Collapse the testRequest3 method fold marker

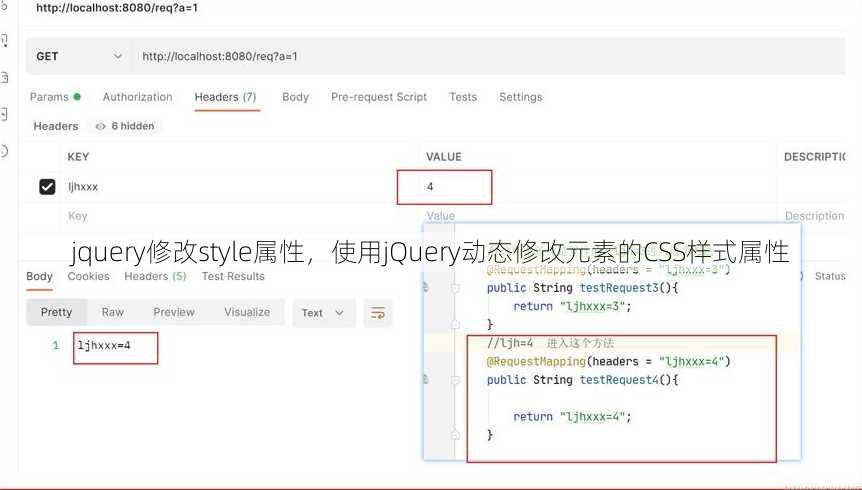[455, 288]
